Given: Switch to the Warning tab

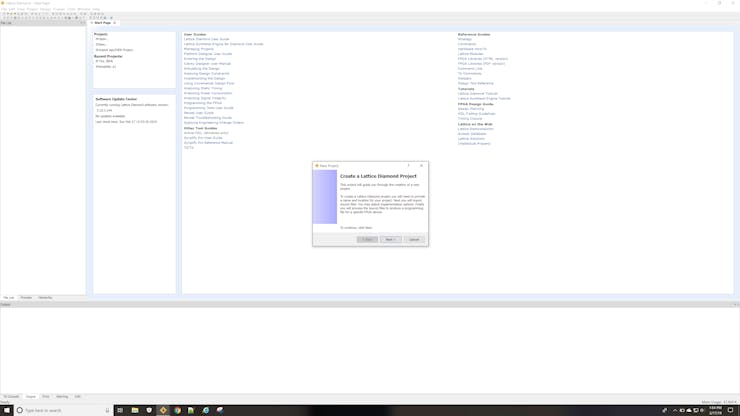Looking at the screenshot, I should click(62, 397).
